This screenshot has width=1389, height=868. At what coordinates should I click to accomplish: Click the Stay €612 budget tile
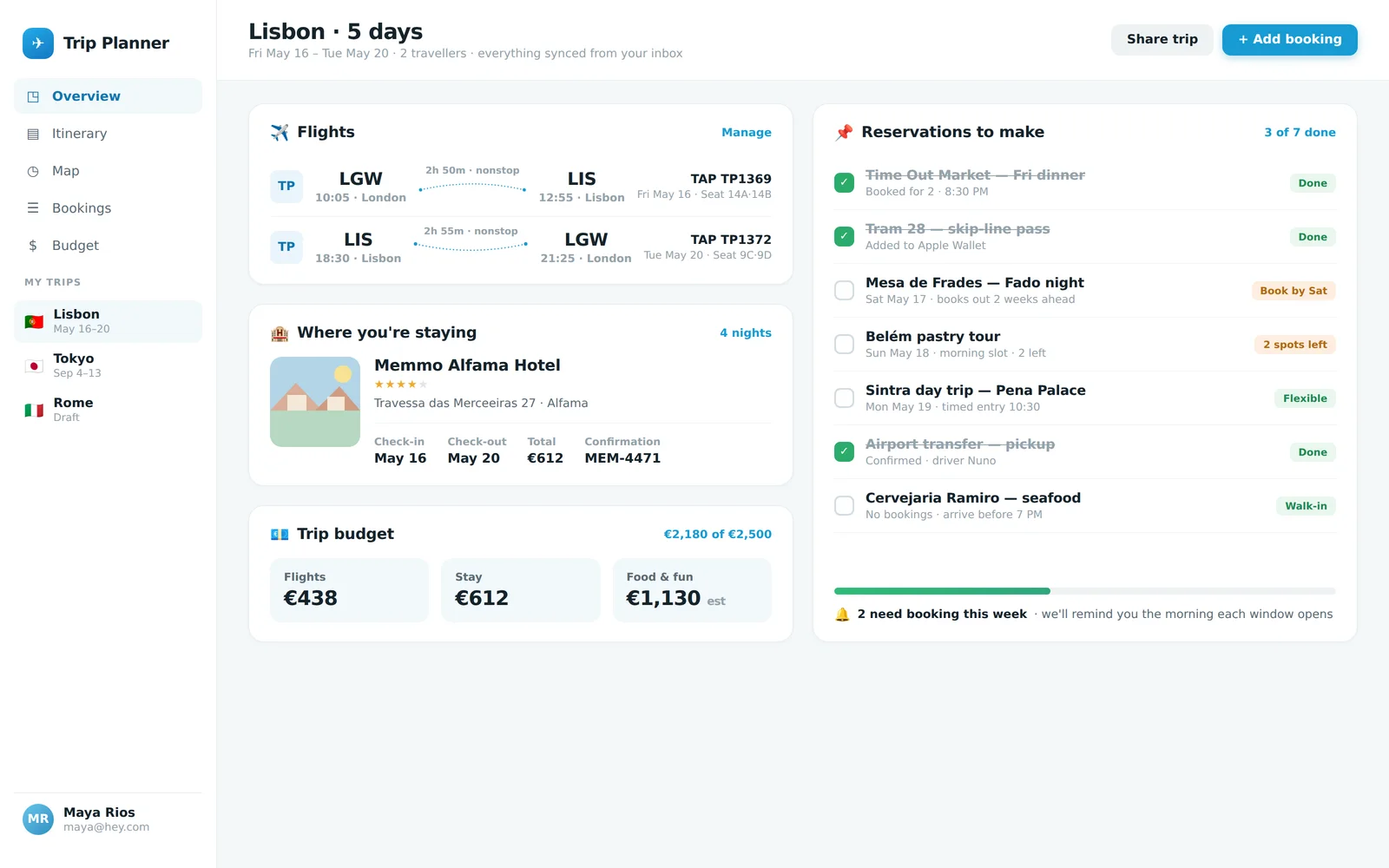(521, 590)
